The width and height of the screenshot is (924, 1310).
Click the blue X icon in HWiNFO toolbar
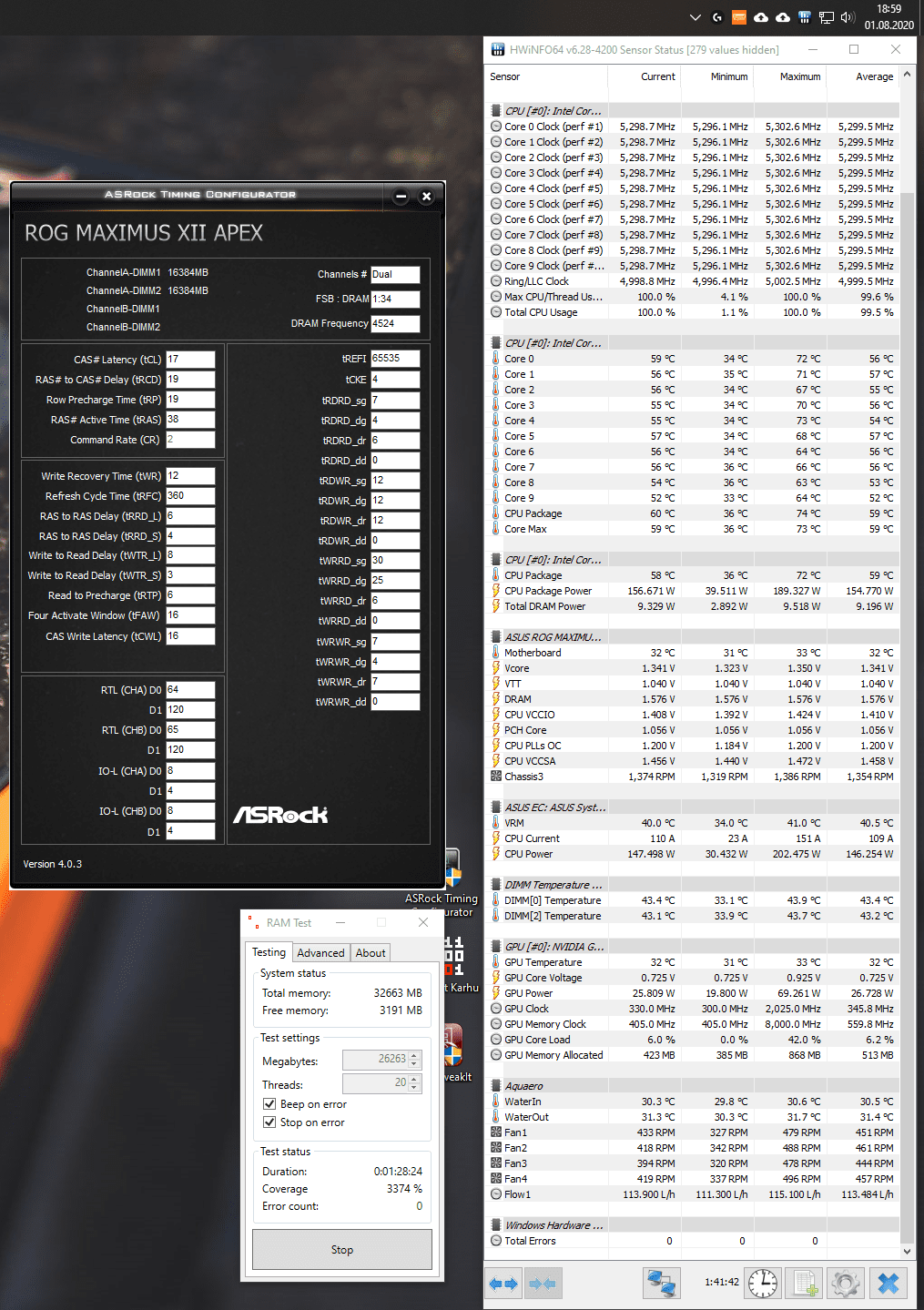pyautogui.click(x=888, y=1284)
